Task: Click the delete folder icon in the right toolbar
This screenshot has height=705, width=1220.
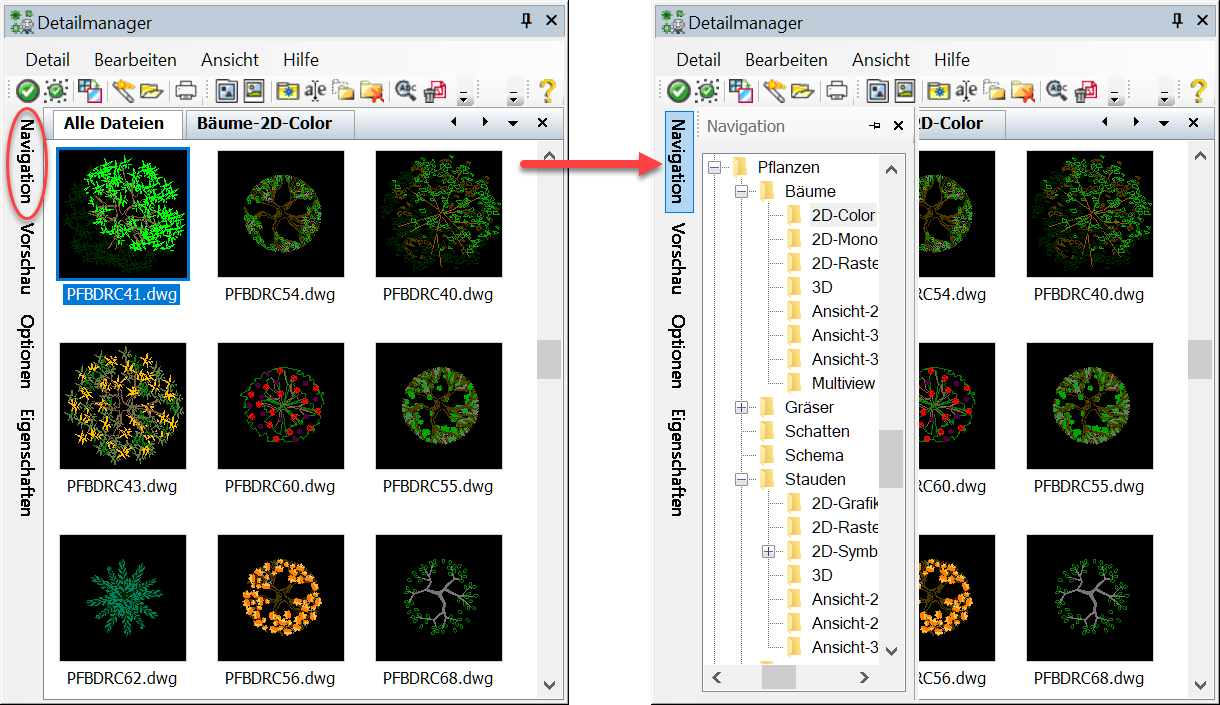Action: (x=1022, y=91)
